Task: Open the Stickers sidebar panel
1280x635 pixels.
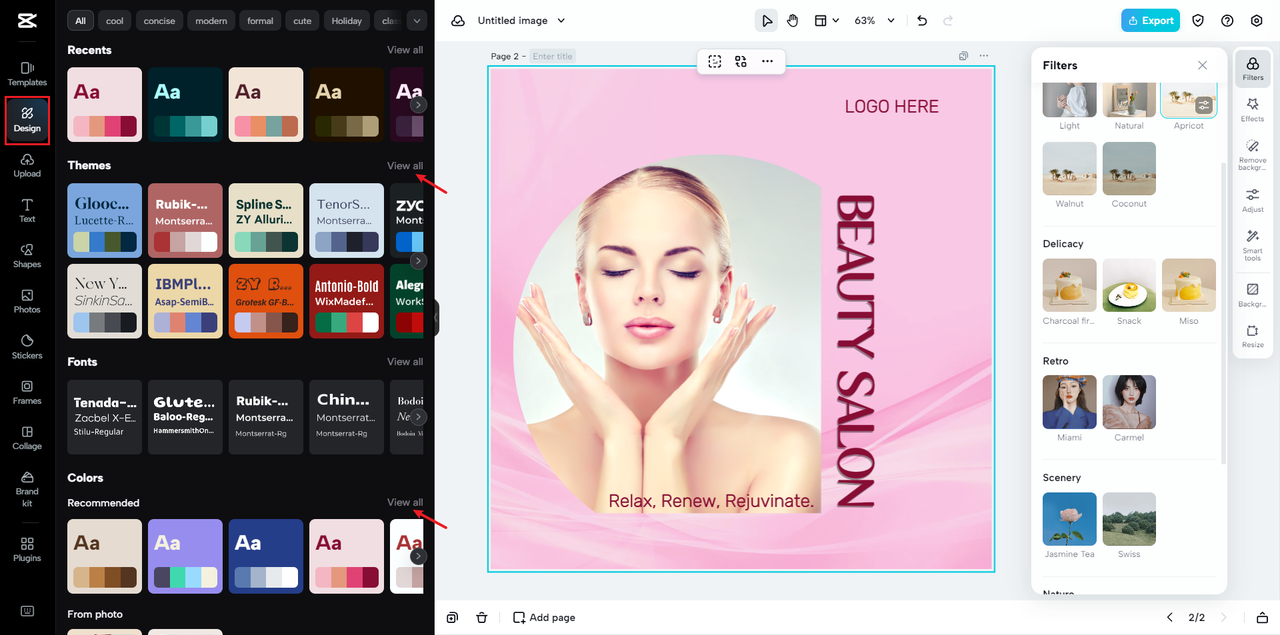Action: [27, 347]
